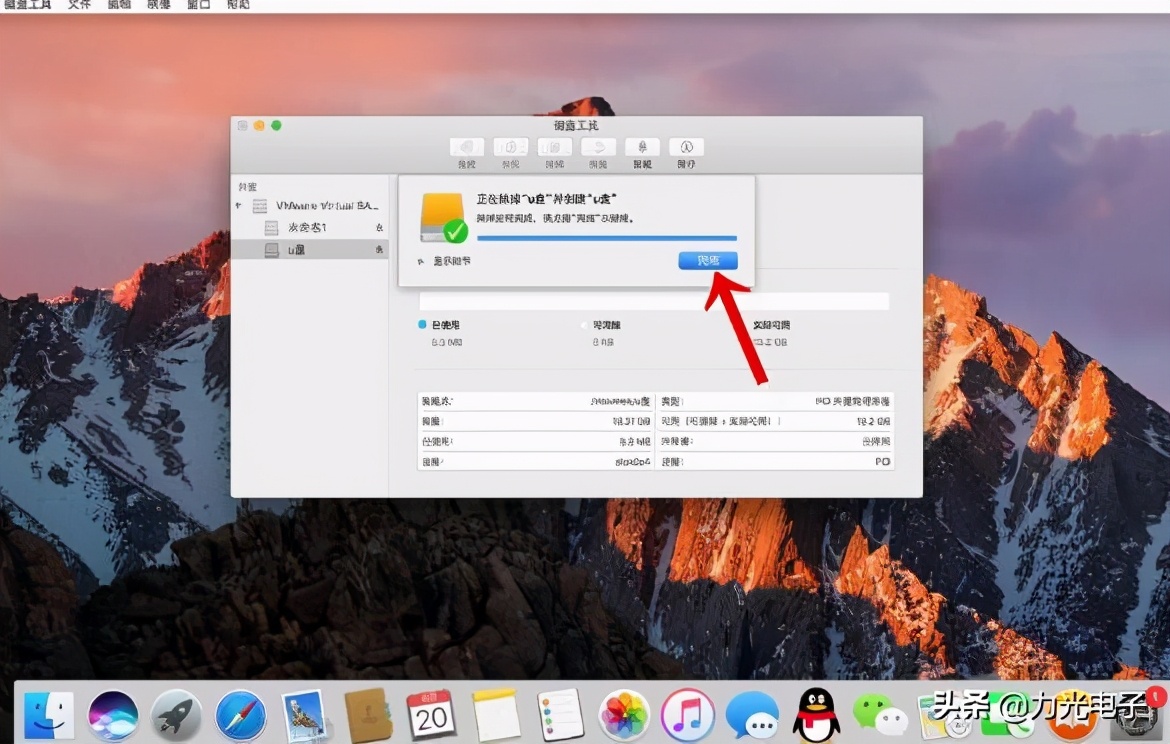Click eject icon beside the u盘 volume
Screen dimensions: 1170x744
(x=379, y=250)
